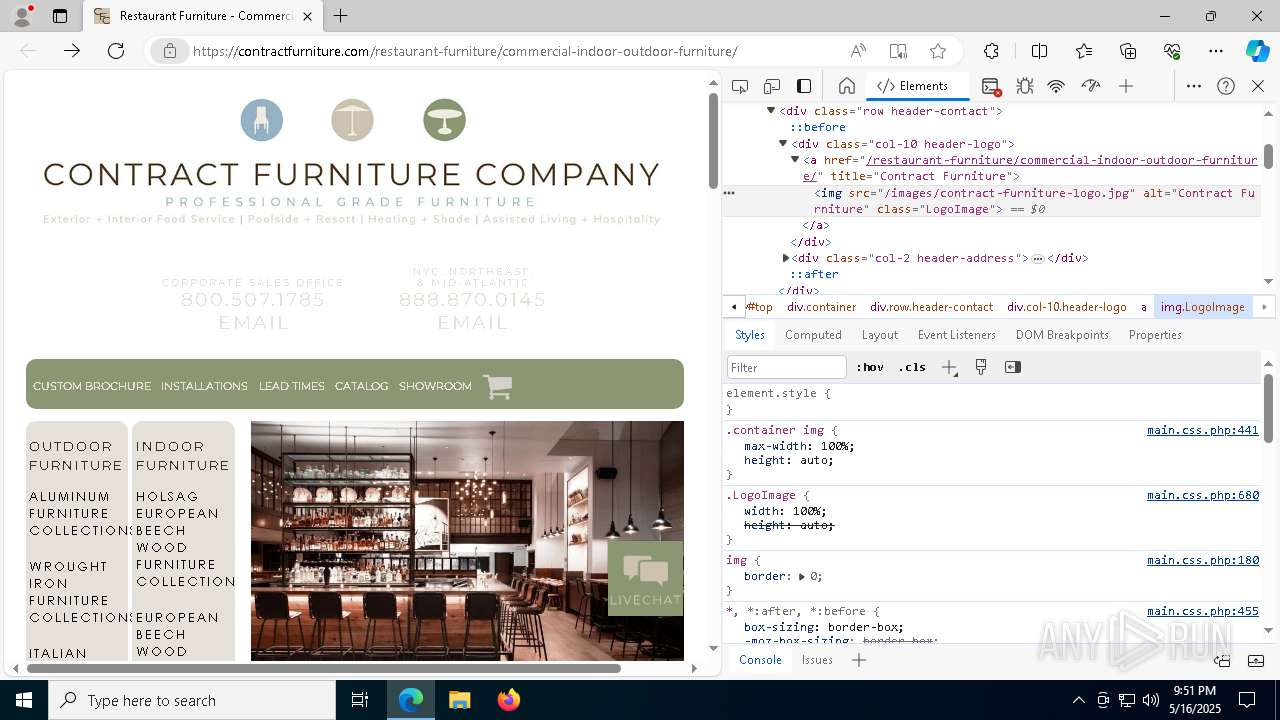Open the Collections icon
This screenshot has height=720, width=1280.
(x=1128, y=51)
